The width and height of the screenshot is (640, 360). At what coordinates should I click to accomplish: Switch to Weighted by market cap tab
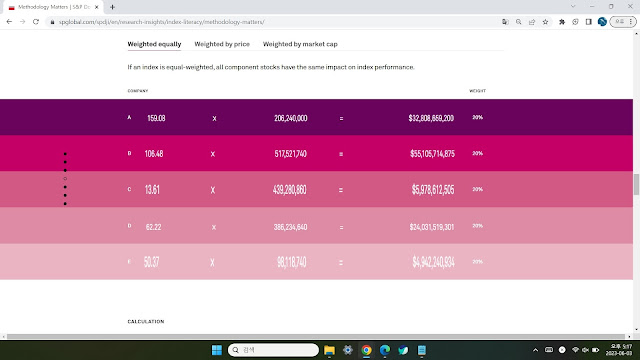coord(300,44)
